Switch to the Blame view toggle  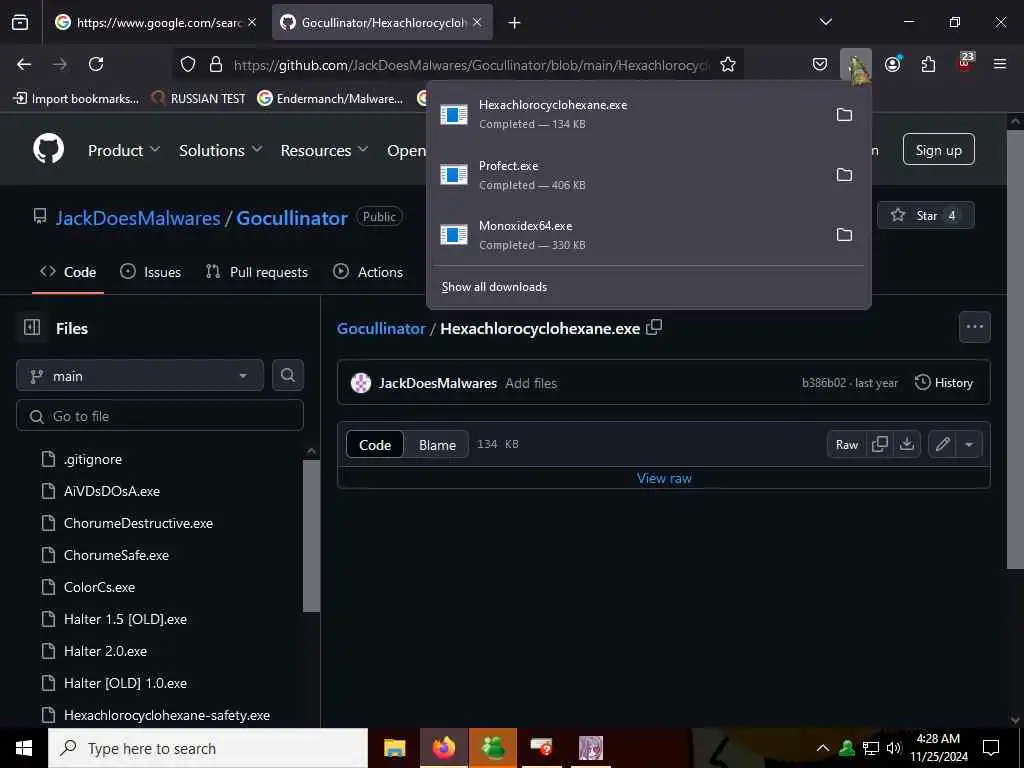tap(437, 445)
